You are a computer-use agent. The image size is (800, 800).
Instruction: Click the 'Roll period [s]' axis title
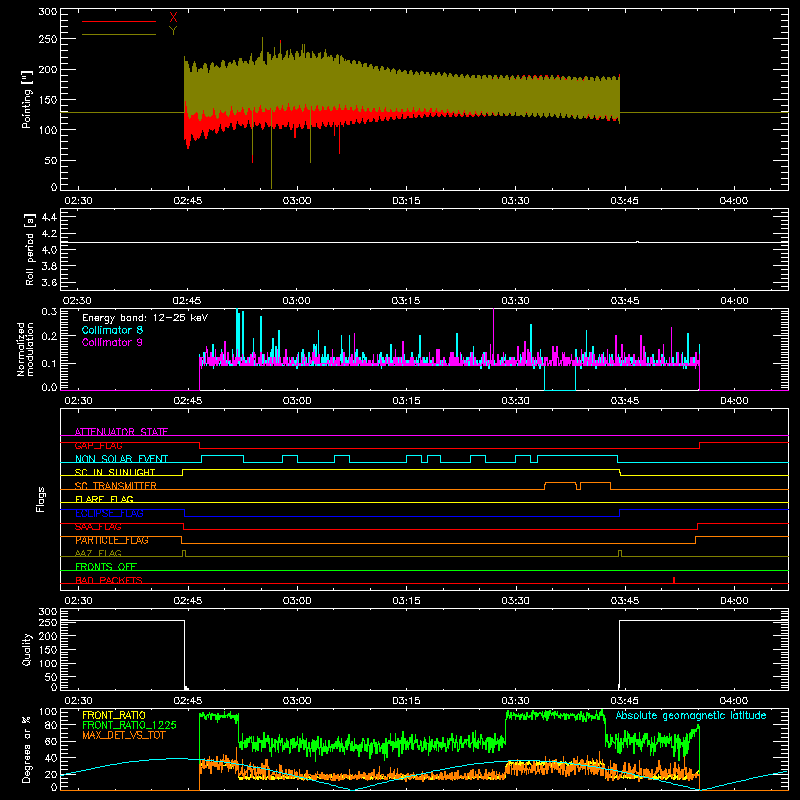[x=30, y=249]
